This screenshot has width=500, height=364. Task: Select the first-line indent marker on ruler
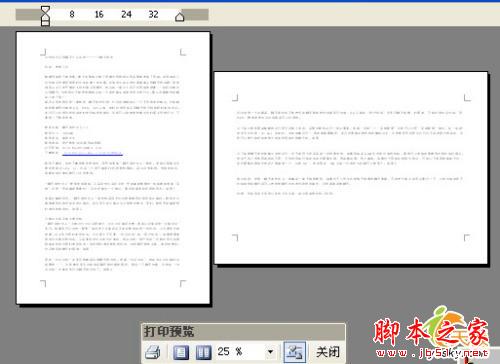[x=46, y=10]
